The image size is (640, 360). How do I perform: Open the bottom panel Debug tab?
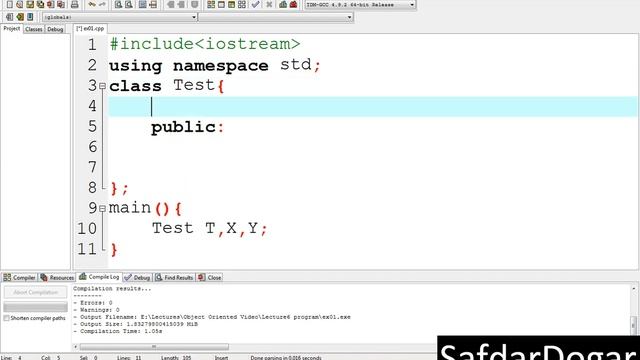click(x=138, y=278)
